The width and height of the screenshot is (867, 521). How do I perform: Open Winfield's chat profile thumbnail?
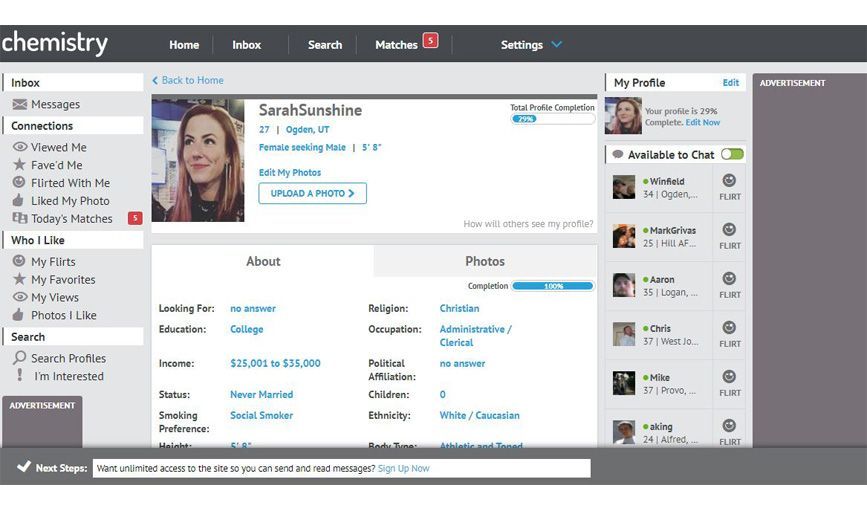(x=624, y=187)
